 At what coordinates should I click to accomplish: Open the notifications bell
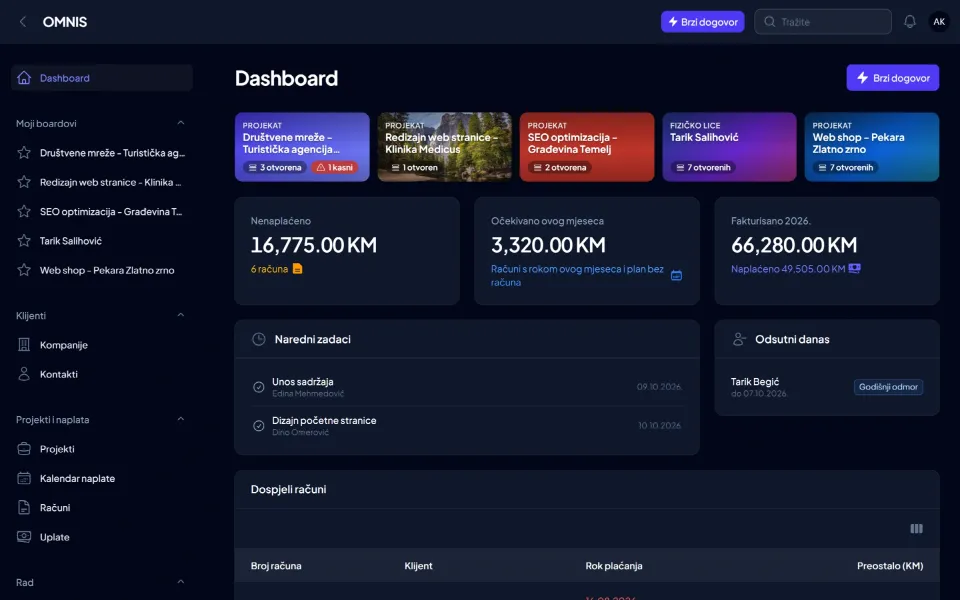point(910,22)
